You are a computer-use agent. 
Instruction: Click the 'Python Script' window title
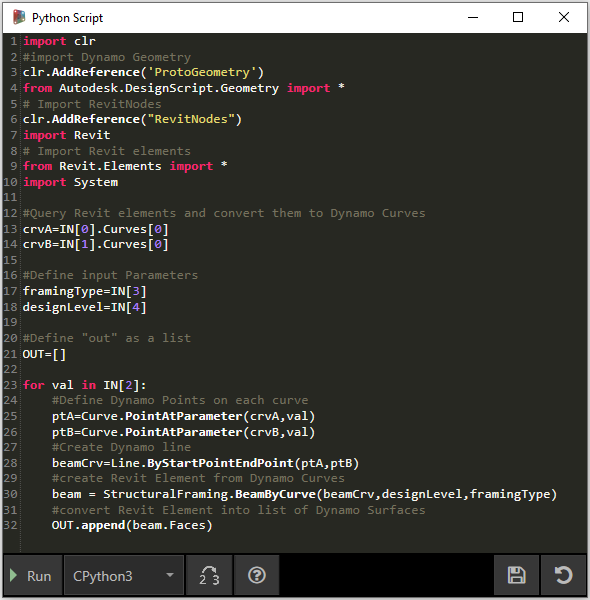click(x=67, y=18)
